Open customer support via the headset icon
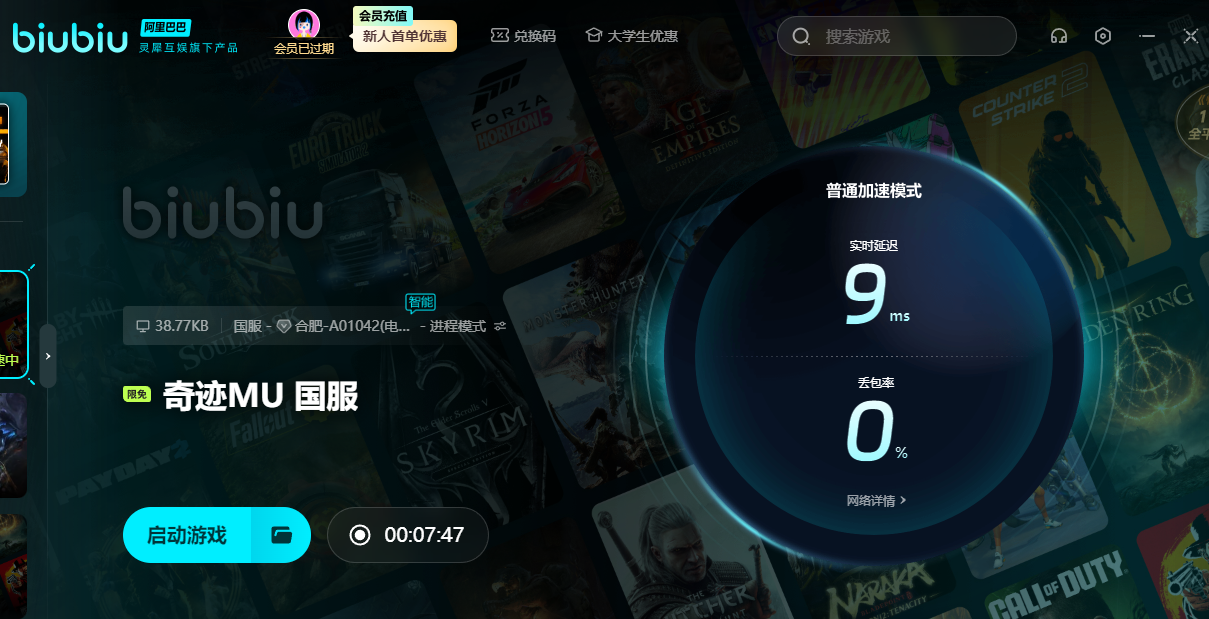The width and height of the screenshot is (1209, 619). pos(1059,36)
